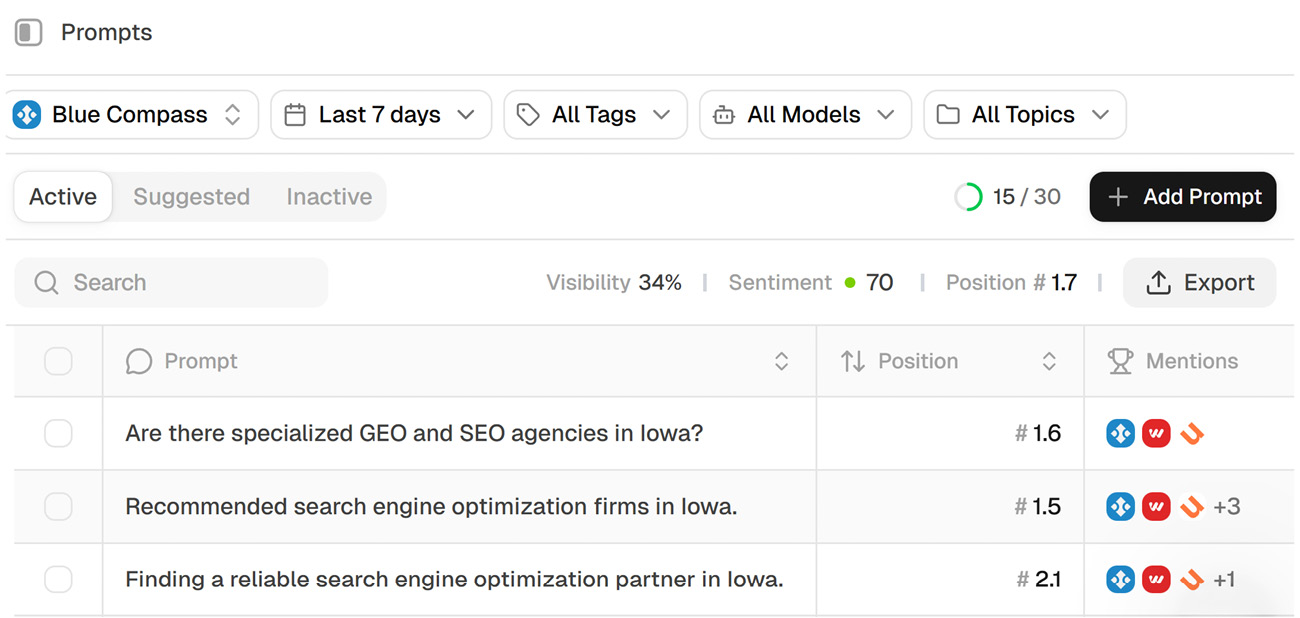
Task: Click the Add Prompt button
Action: (x=1182, y=197)
